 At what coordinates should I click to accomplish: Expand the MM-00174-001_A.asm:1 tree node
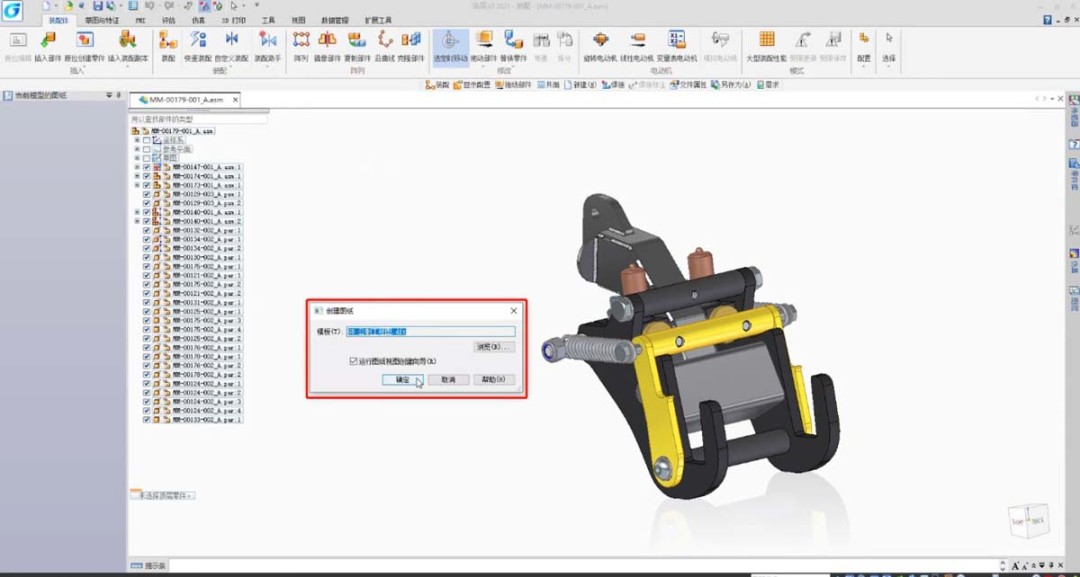pyautogui.click(x=137, y=176)
